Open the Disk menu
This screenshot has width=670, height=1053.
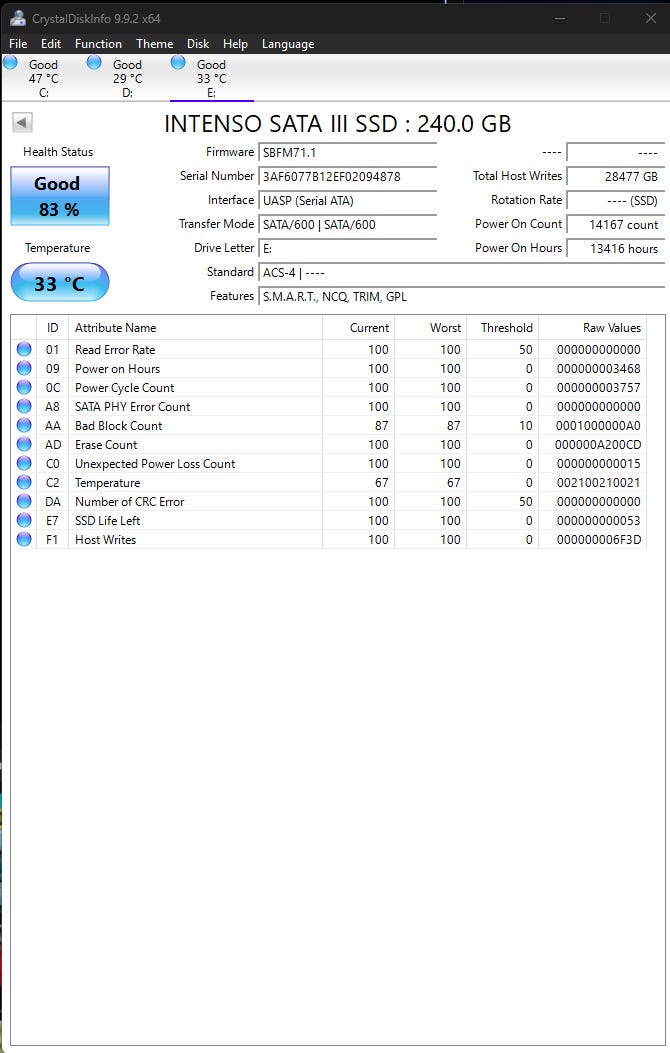click(197, 44)
